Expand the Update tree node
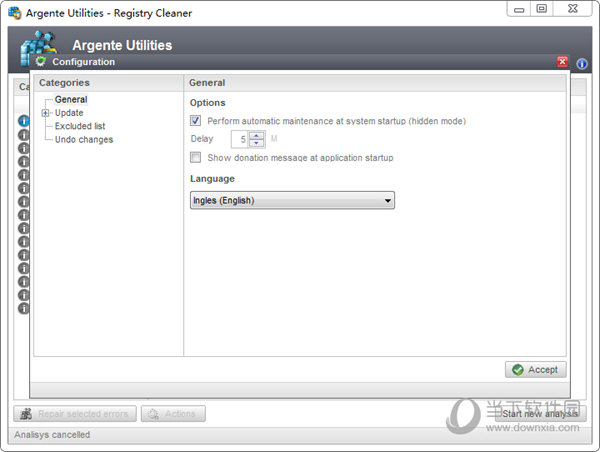The image size is (600, 452). click(46, 113)
